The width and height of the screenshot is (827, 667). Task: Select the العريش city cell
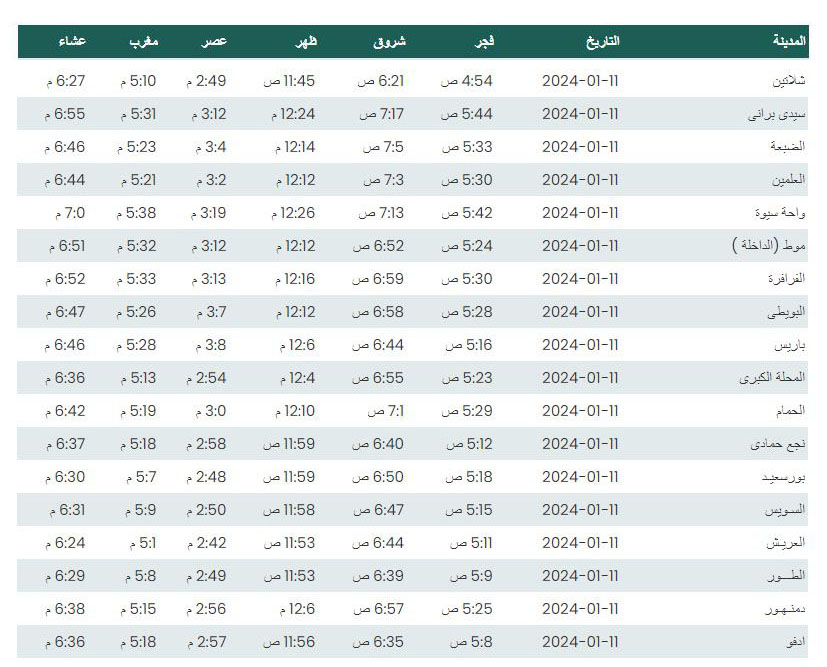pyautogui.click(x=786, y=543)
